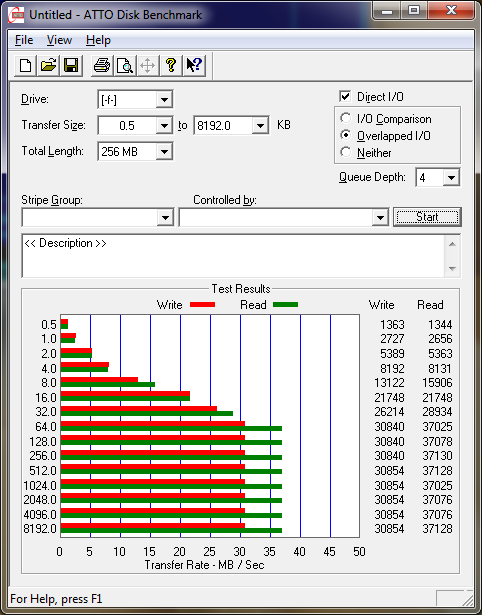
Task: Click the Transfer Rate - MB / Sec axis label
Action: pos(204,565)
